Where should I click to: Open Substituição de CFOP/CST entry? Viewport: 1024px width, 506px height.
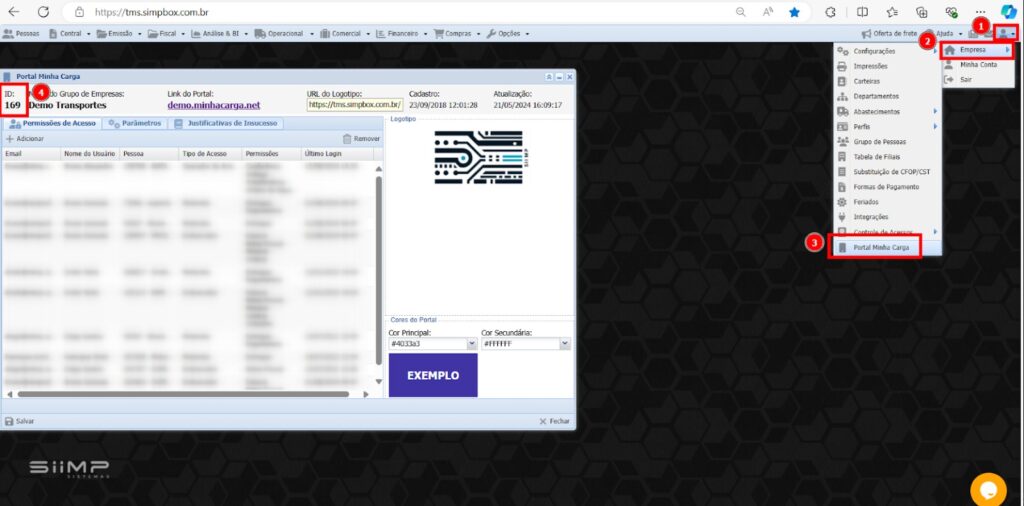pos(887,172)
